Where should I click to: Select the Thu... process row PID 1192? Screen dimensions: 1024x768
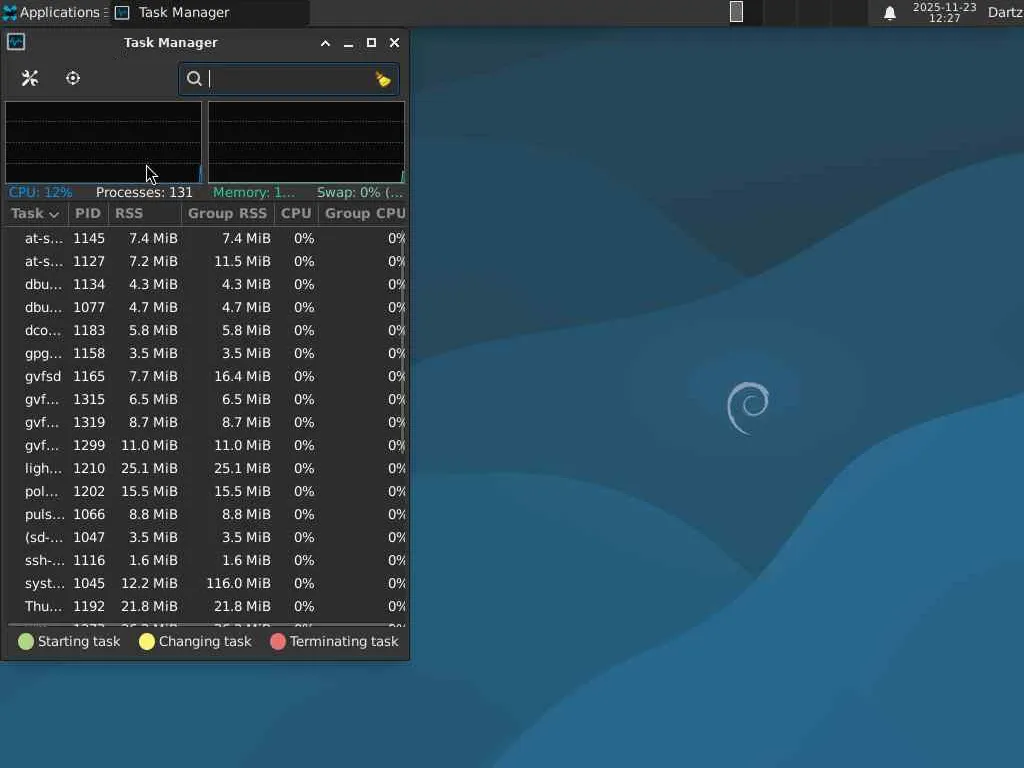205,607
